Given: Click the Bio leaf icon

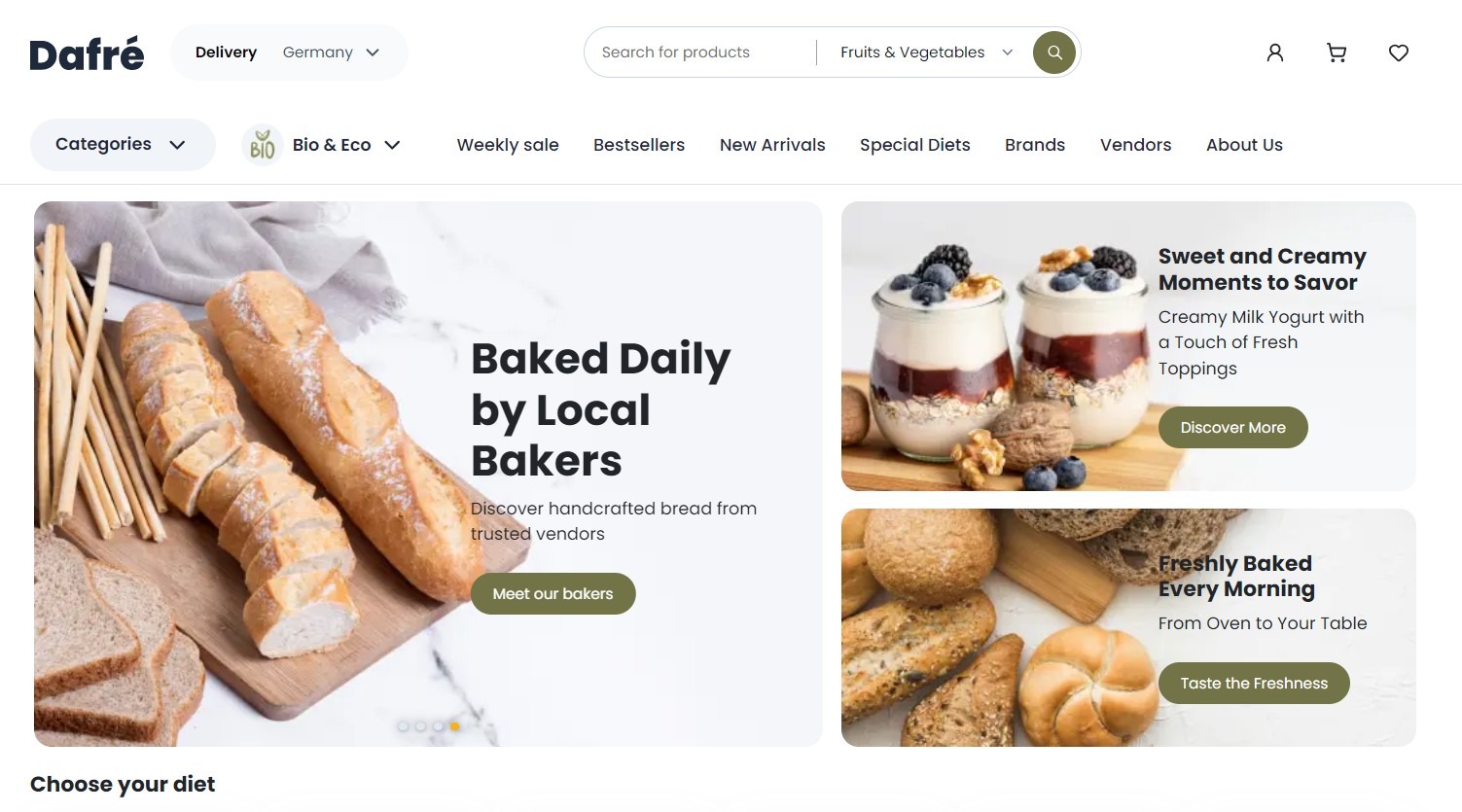Looking at the screenshot, I should click(262, 145).
